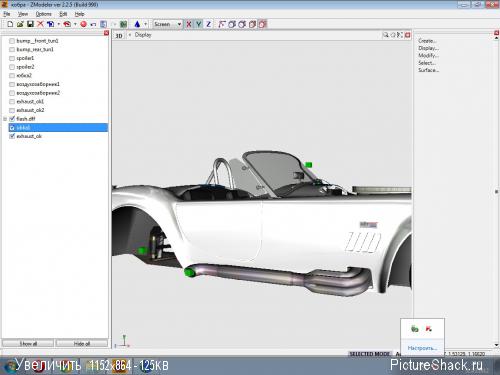The image size is (500, 375).
Task: Close the objects tree panel
Action: [106, 33]
